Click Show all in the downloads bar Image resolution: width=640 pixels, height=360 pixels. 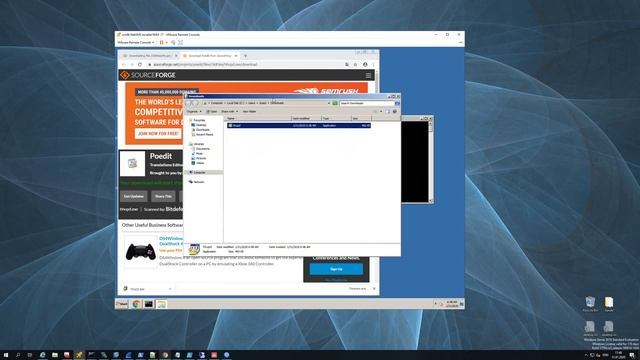click(358, 289)
